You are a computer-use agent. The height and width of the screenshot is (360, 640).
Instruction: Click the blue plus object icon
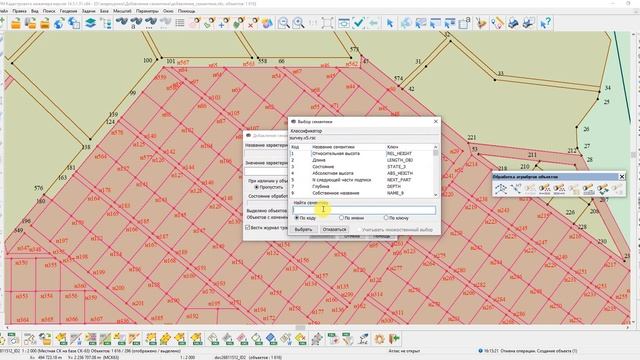click(x=224, y=23)
